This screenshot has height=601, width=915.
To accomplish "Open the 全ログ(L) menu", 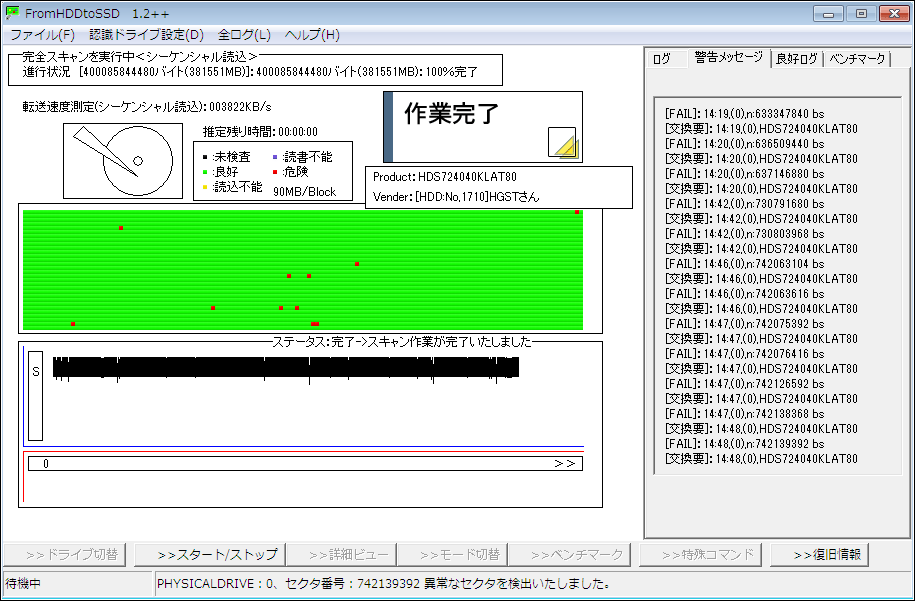I will 244,35.
